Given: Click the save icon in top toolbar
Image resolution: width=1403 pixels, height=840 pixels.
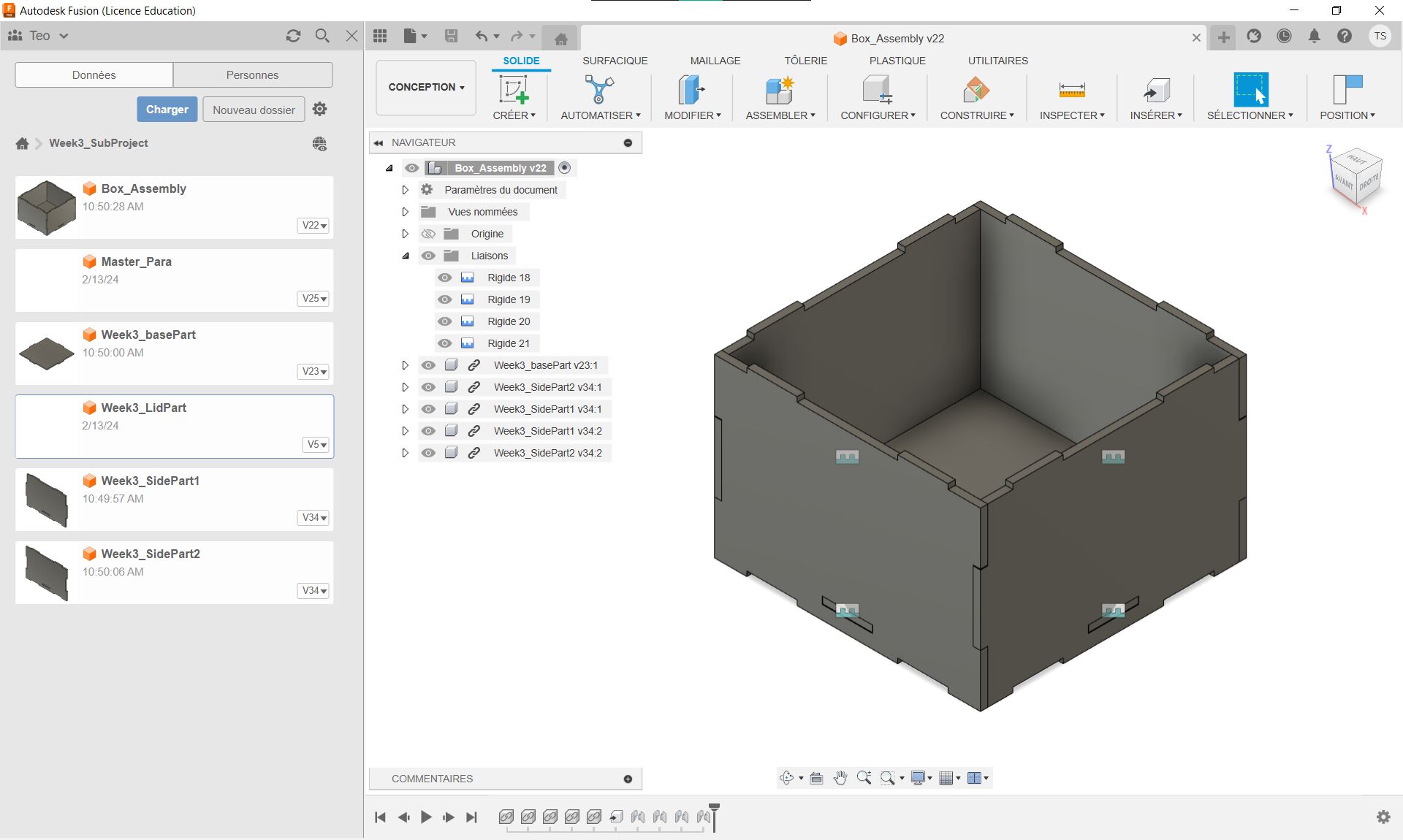Looking at the screenshot, I should [451, 36].
